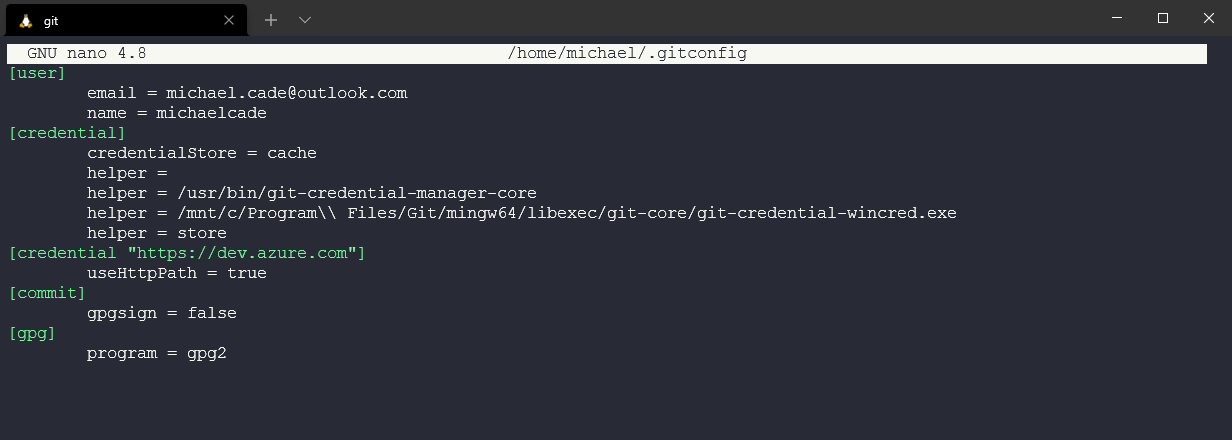The width and height of the screenshot is (1232, 440).
Task: Close the git tab
Action: (229, 20)
